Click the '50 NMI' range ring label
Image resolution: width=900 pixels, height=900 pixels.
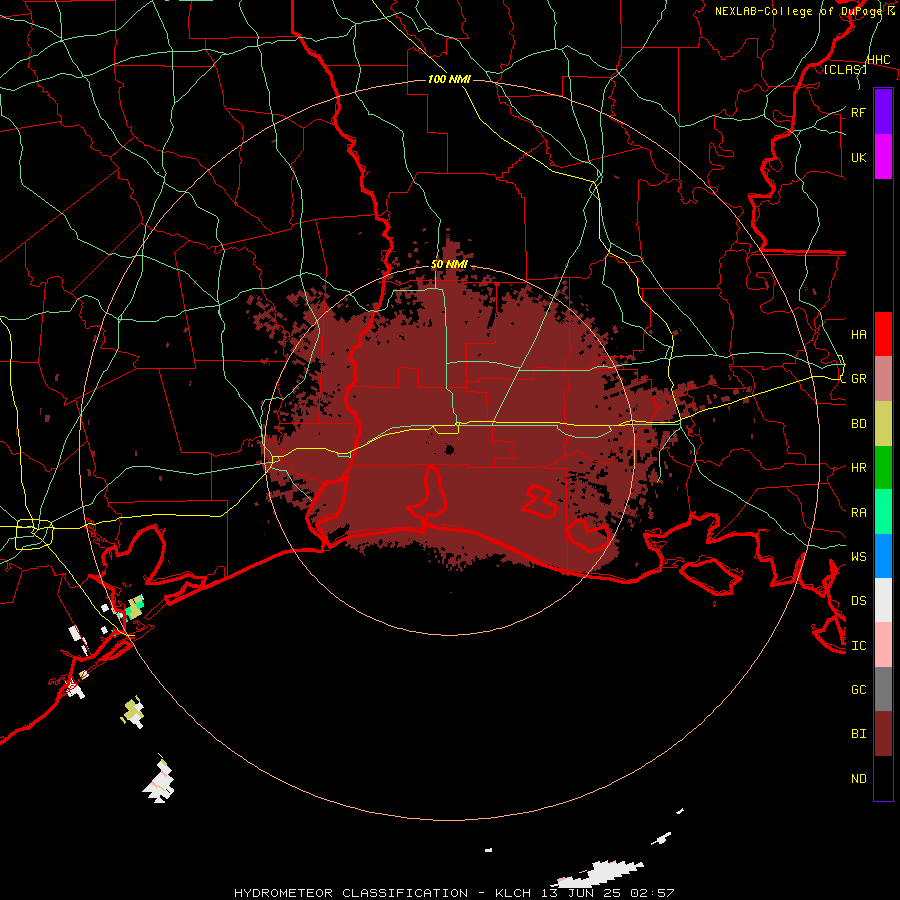click(449, 264)
